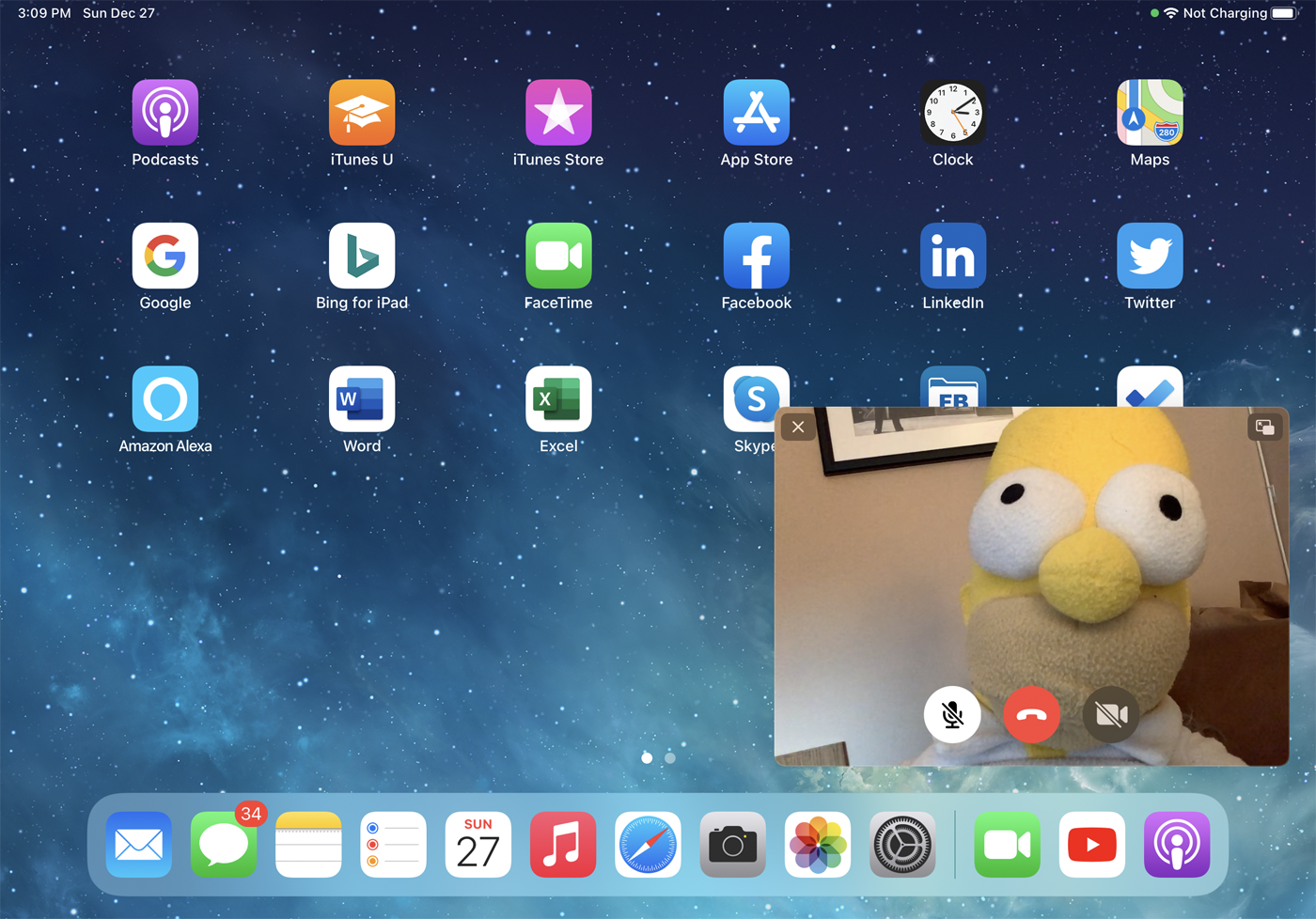Viewport: 1316px width, 919px height.
Task: Go to the second home screen page dot
Action: pos(670,757)
